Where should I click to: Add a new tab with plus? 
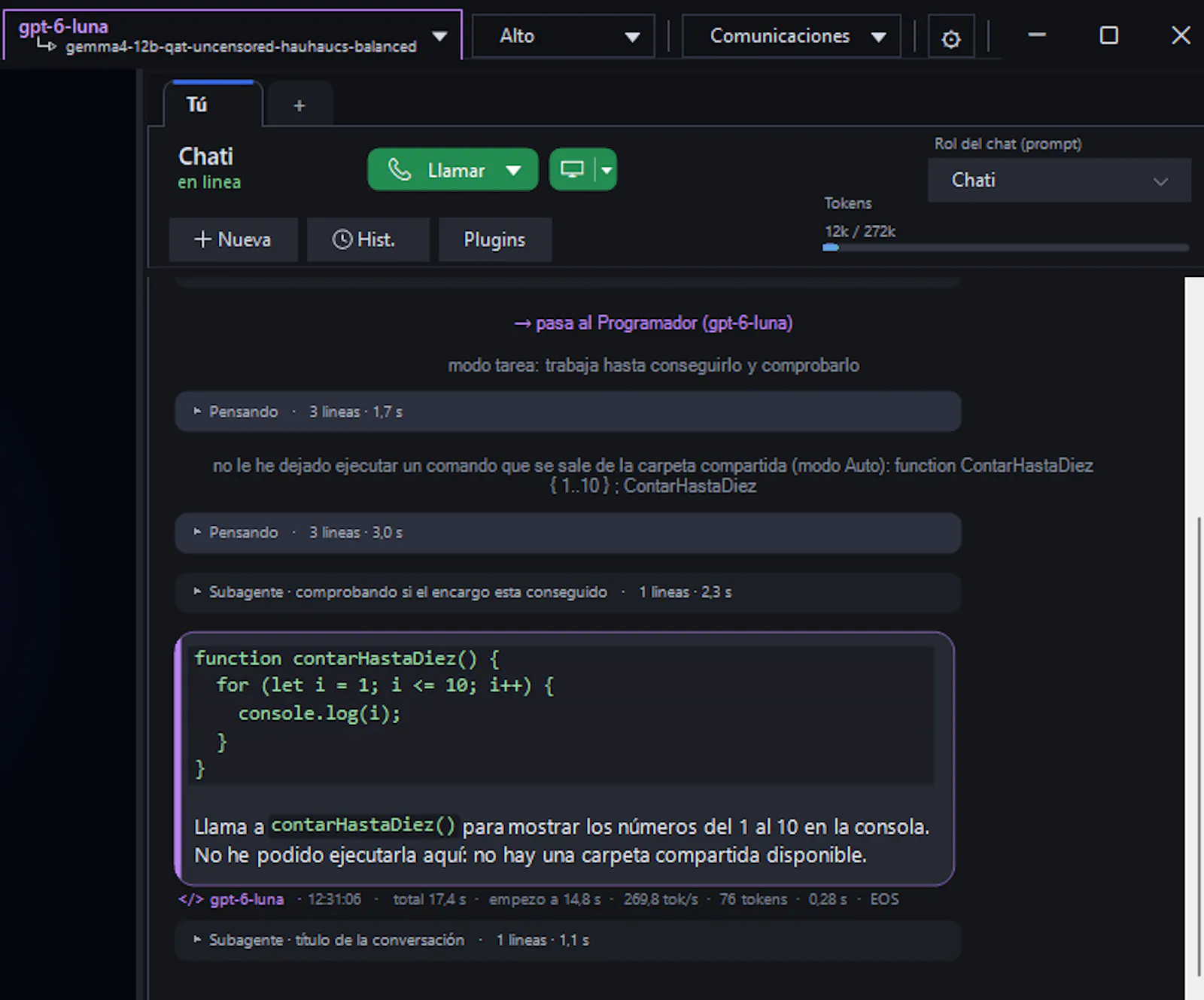[x=299, y=105]
